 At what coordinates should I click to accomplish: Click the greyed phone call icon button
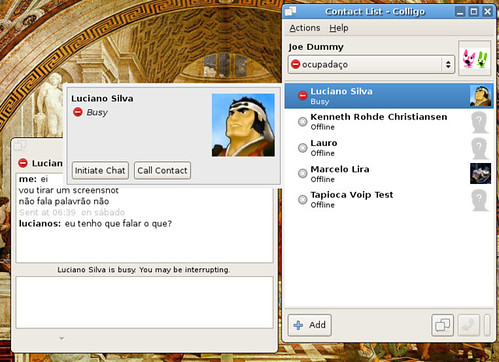[469, 325]
